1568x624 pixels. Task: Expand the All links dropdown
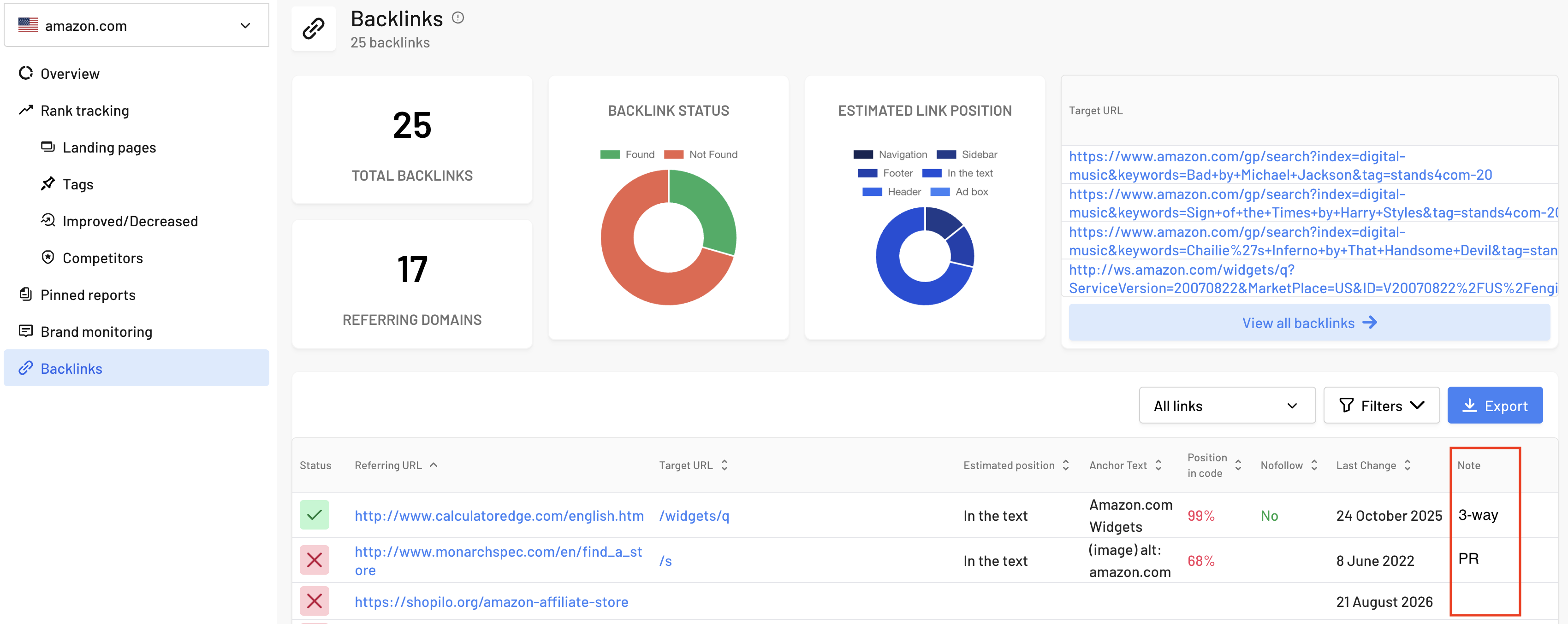click(x=1227, y=405)
